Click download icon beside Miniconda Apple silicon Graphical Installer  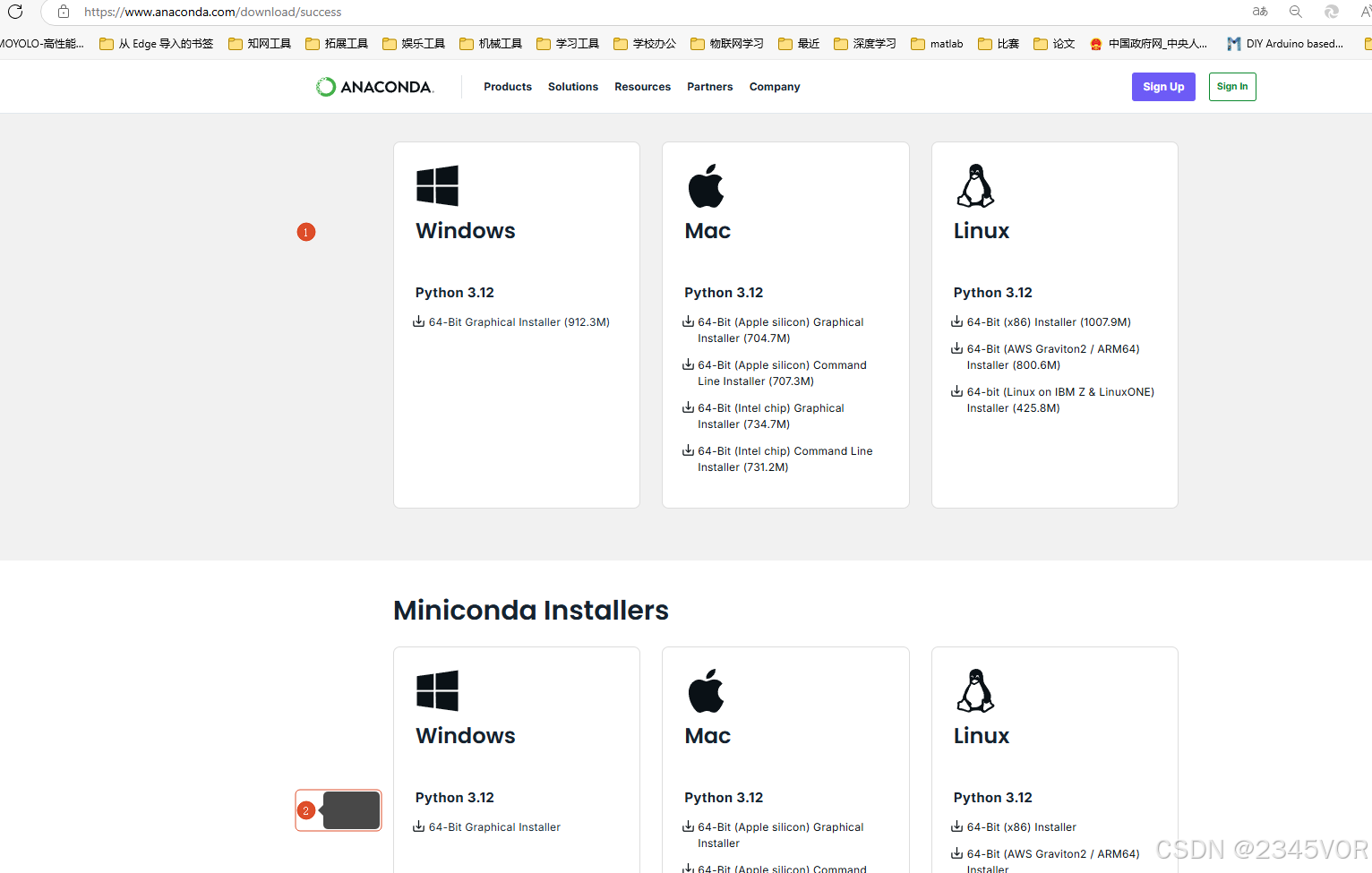[688, 826]
